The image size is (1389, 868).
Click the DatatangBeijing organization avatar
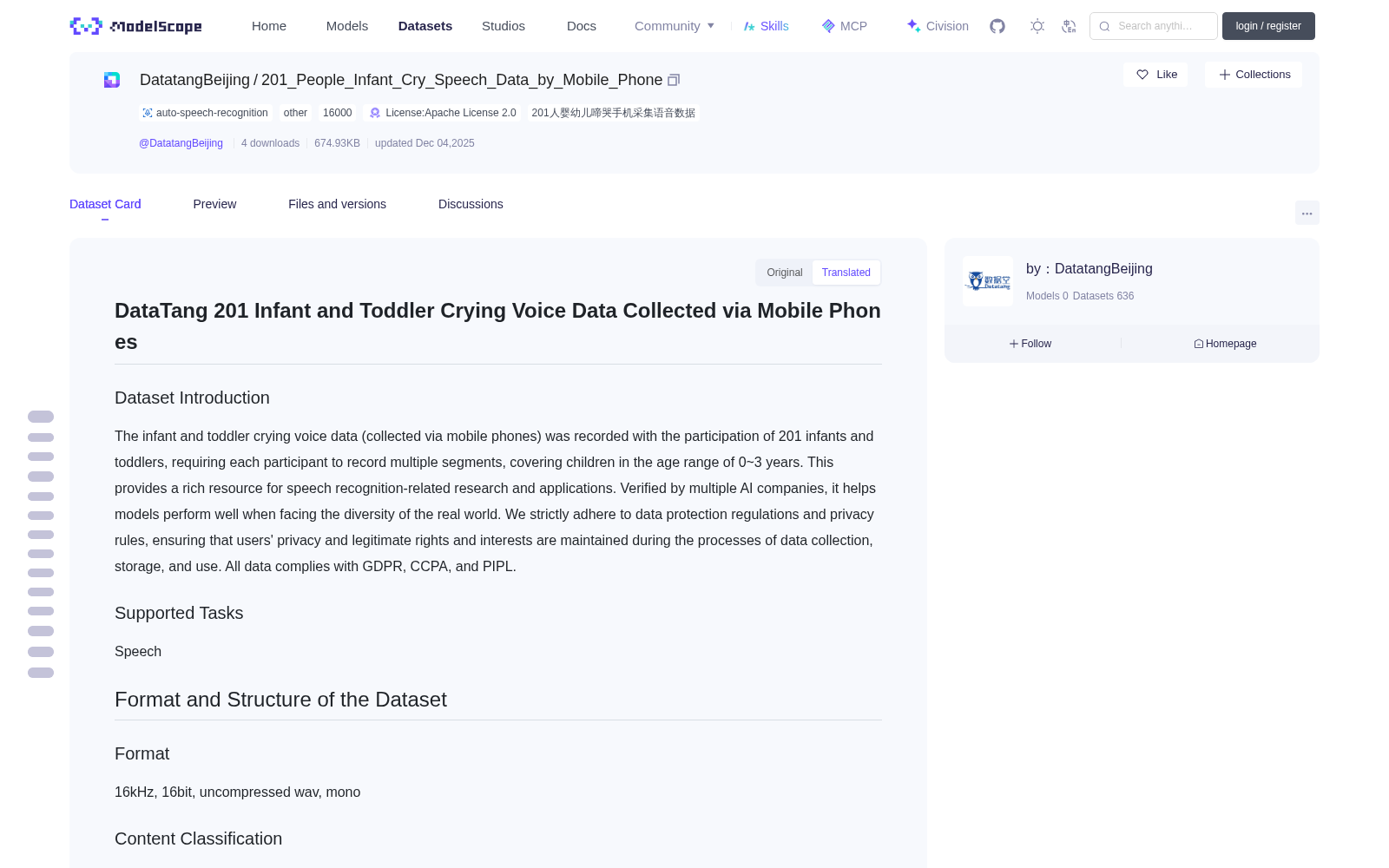coord(988,281)
